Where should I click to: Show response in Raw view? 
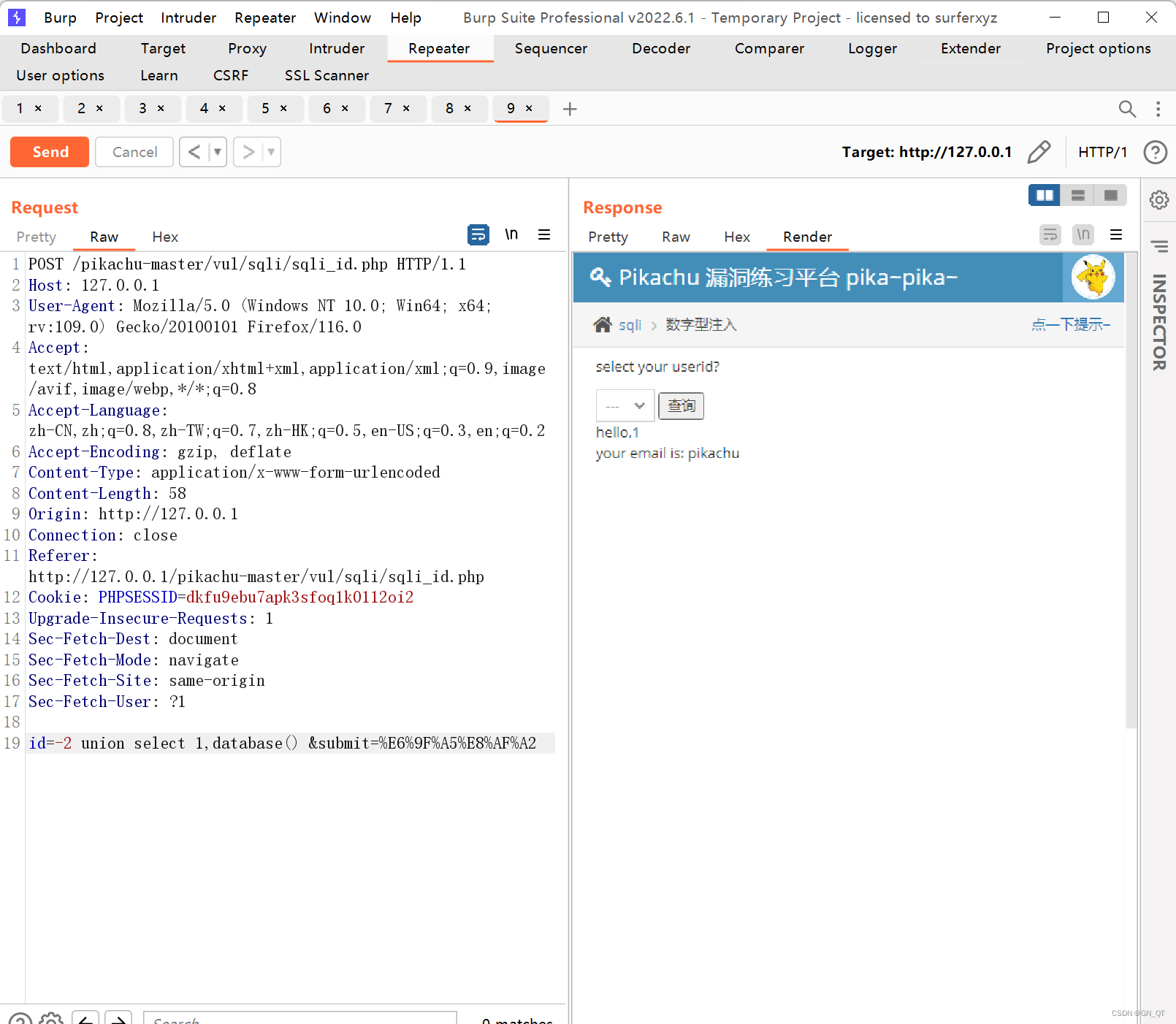[x=676, y=237]
